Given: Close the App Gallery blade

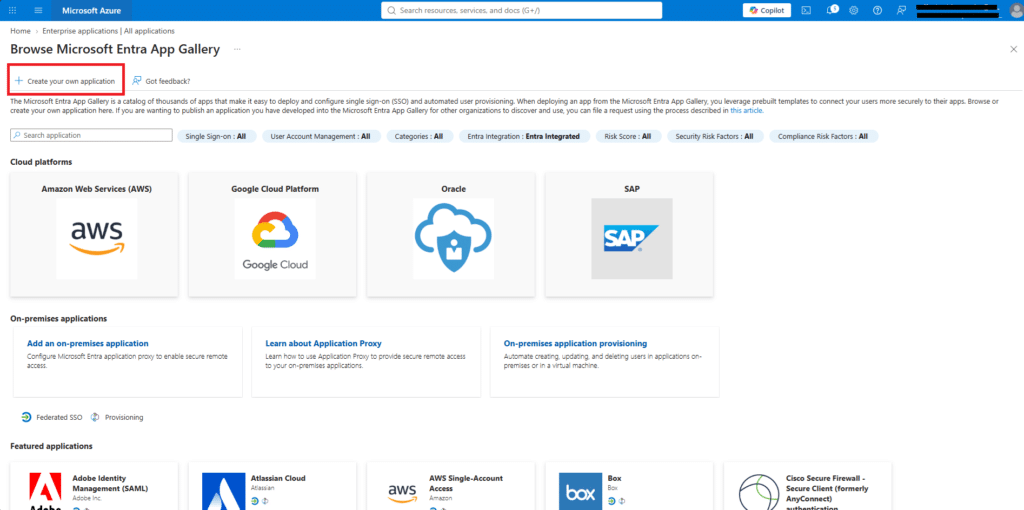Looking at the screenshot, I should [x=1014, y=49].
